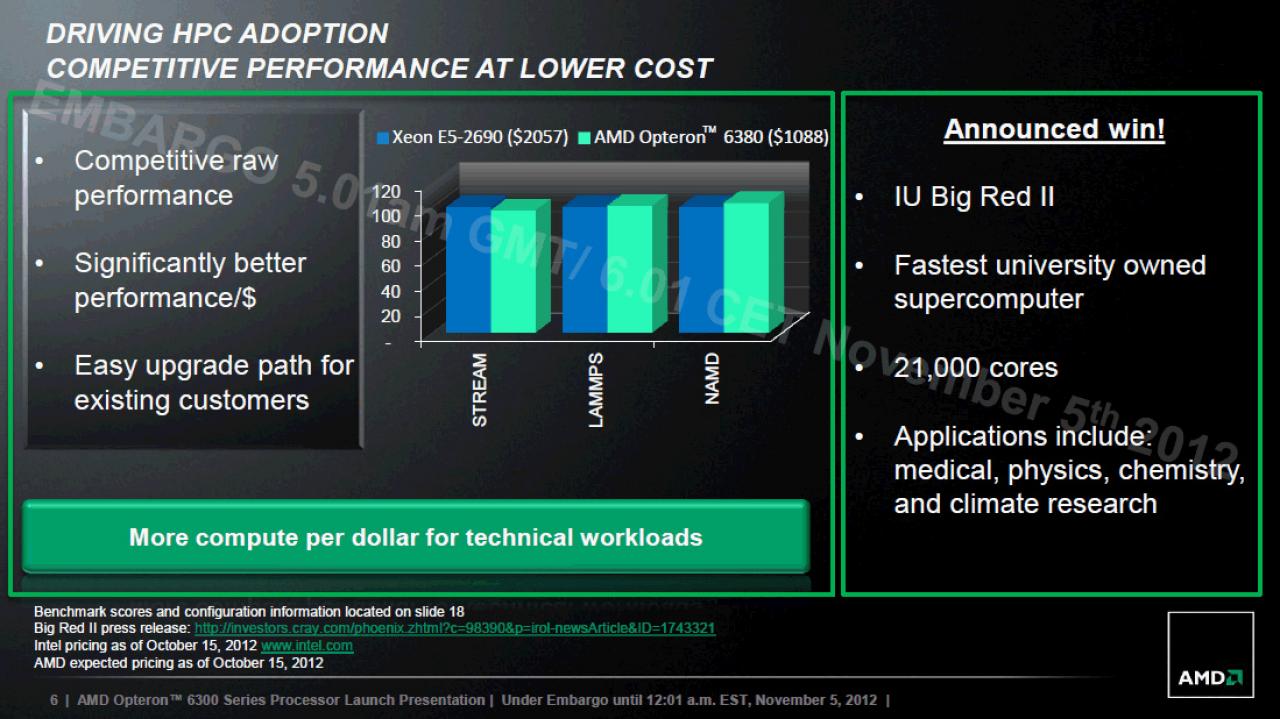Viewport: 1280px width, 719px height.
Task: Click 'Under Embargo until 12:01 a.m. EST' footer
Action: 689,700
